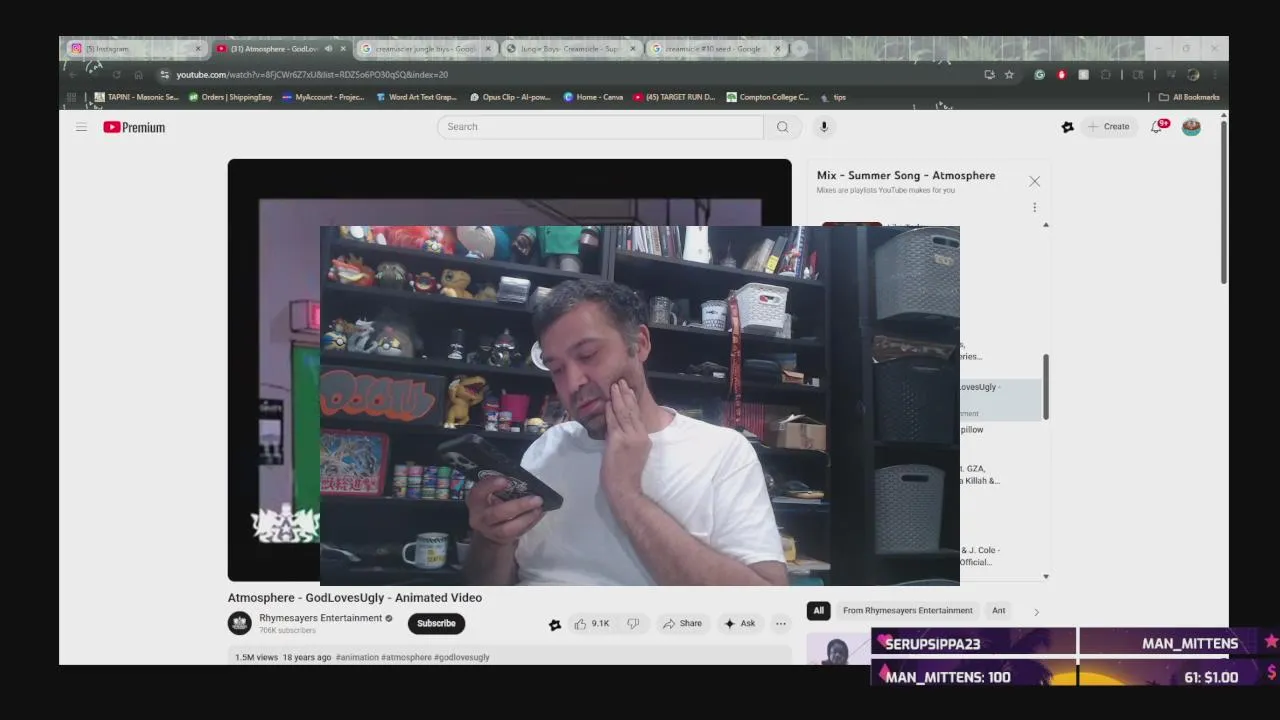Open TAPINI Masonic bookmark
The height and width of the screenshot is (720, 1280).
click(x=136, y=97)
